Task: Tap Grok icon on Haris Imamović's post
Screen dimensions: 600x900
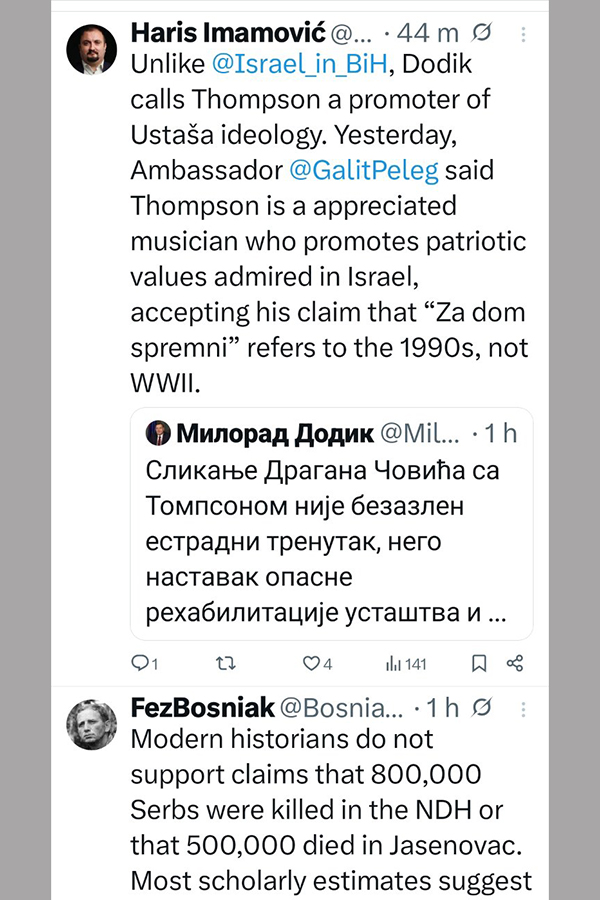Action: click(480, 35)
